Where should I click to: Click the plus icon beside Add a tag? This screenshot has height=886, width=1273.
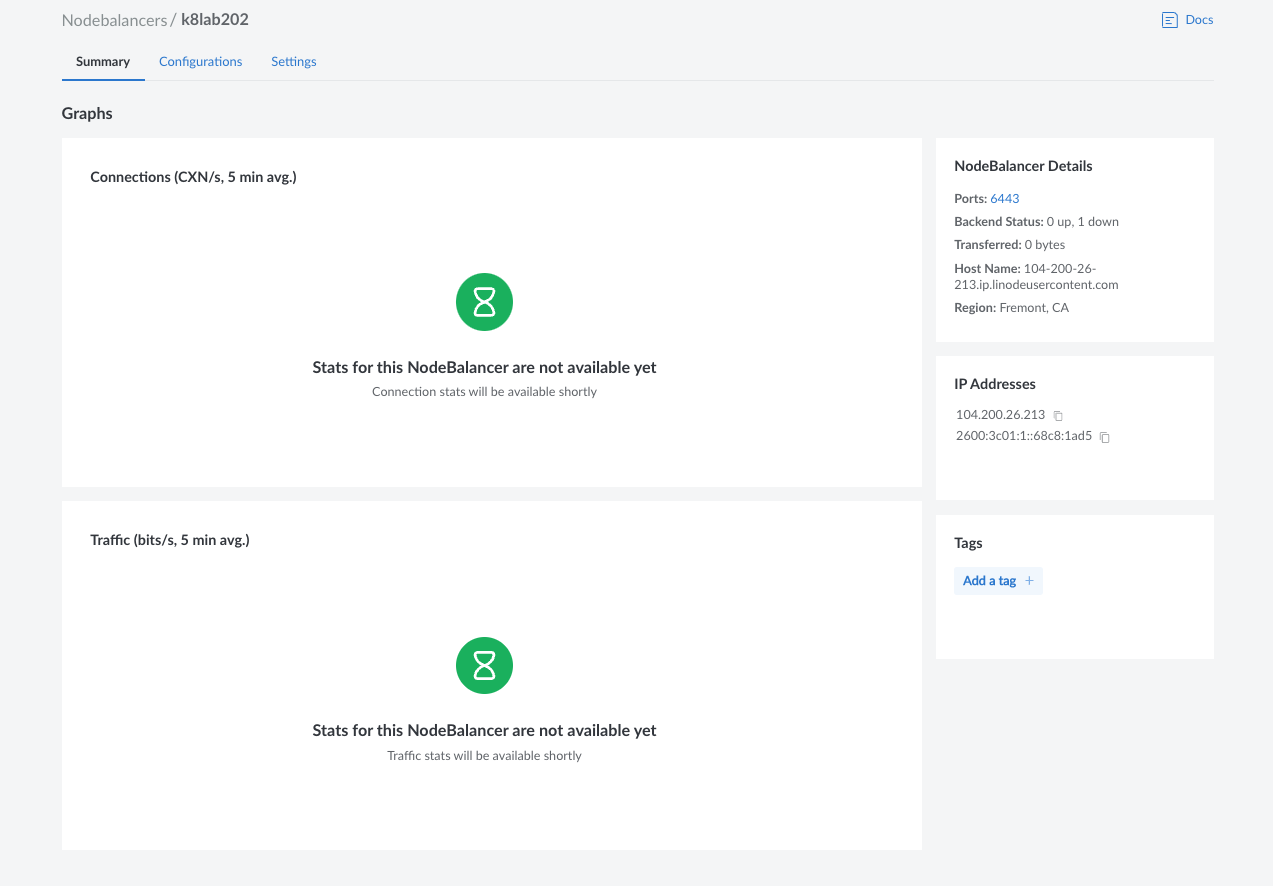(x=1029, y=581)
